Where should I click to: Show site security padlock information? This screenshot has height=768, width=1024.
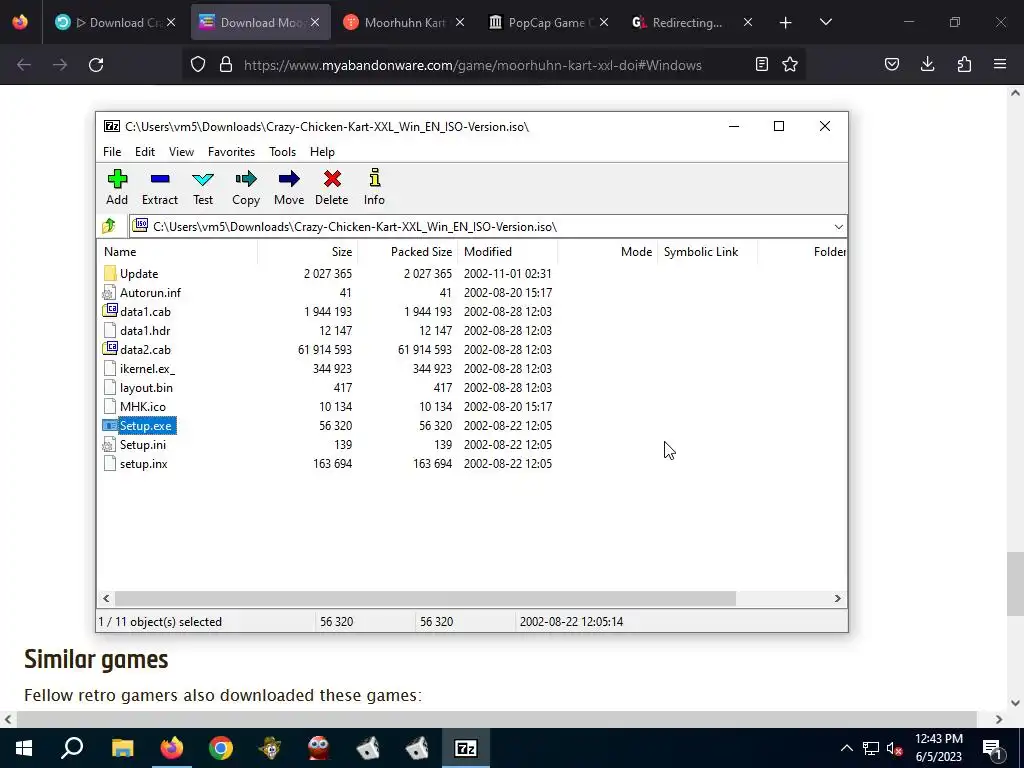226,64
